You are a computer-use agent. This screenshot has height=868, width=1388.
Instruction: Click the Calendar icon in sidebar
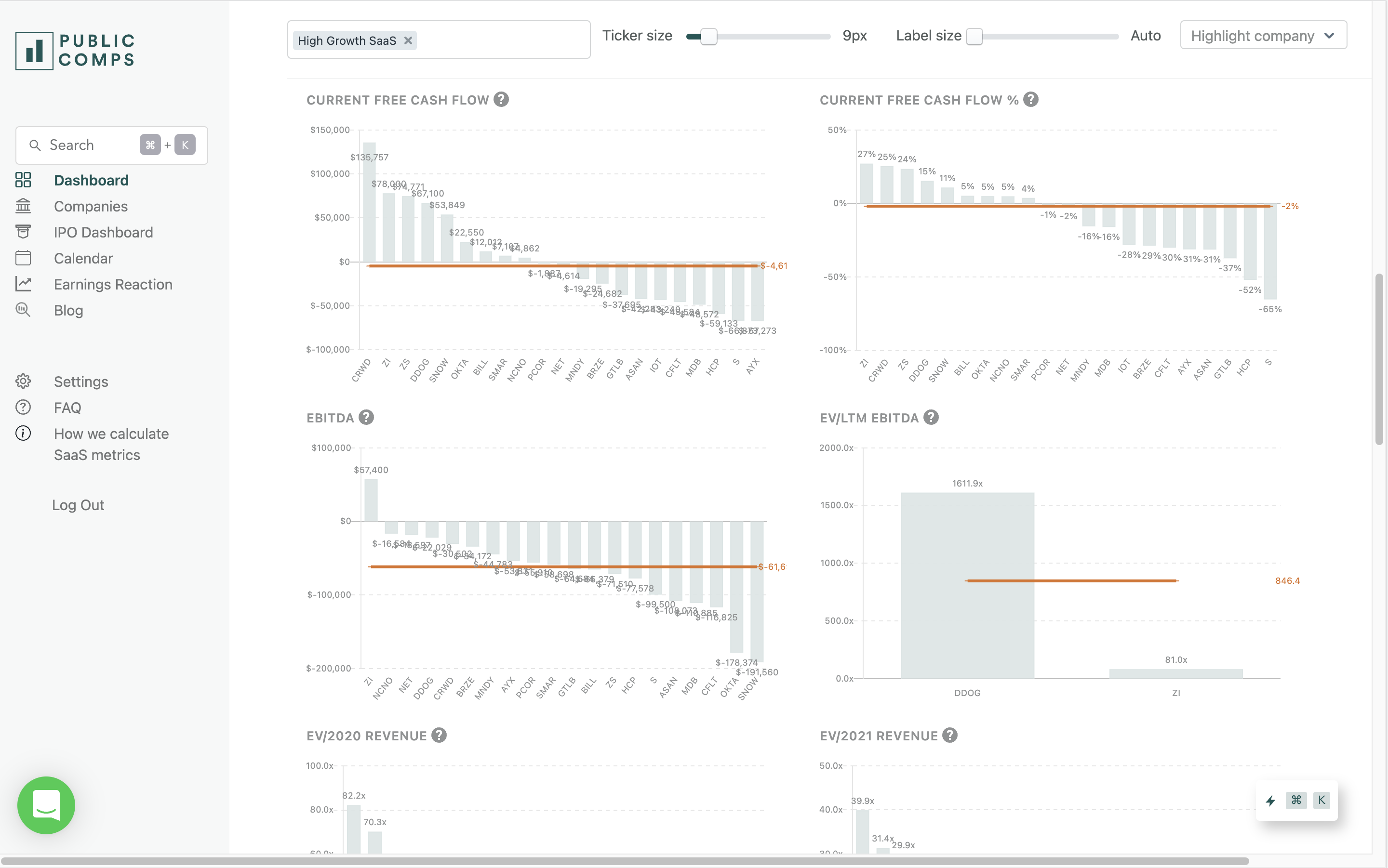click(x=23, y=258)
